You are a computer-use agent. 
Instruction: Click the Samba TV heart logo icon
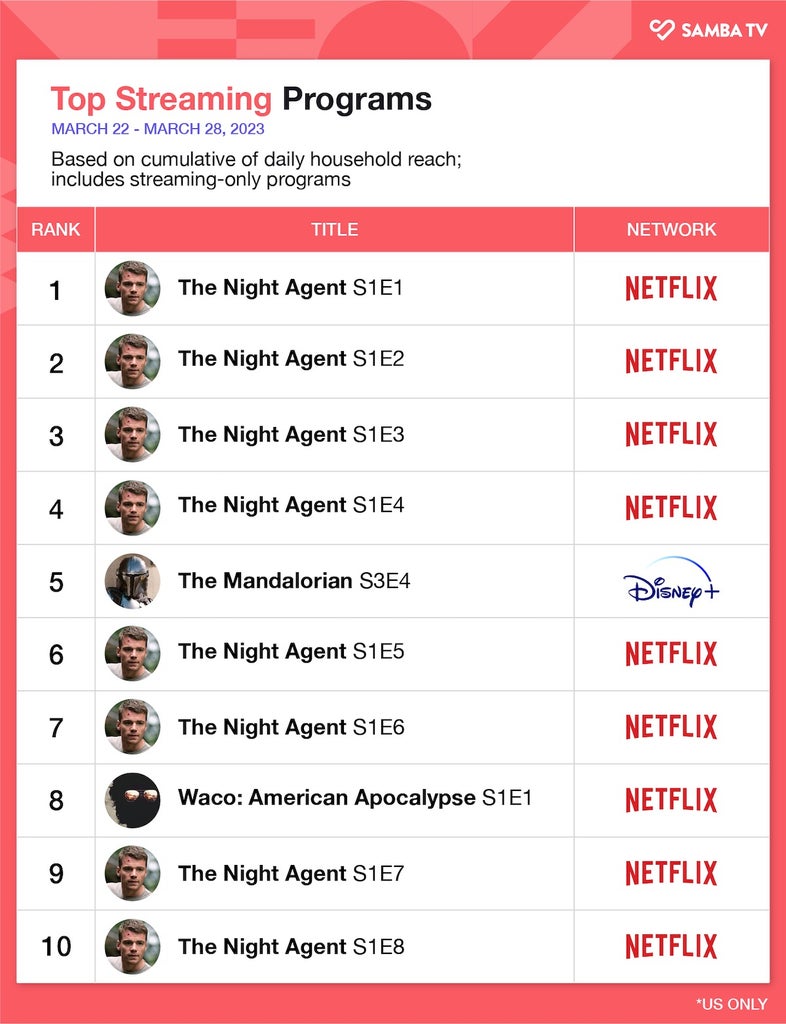tap(661, 29)
